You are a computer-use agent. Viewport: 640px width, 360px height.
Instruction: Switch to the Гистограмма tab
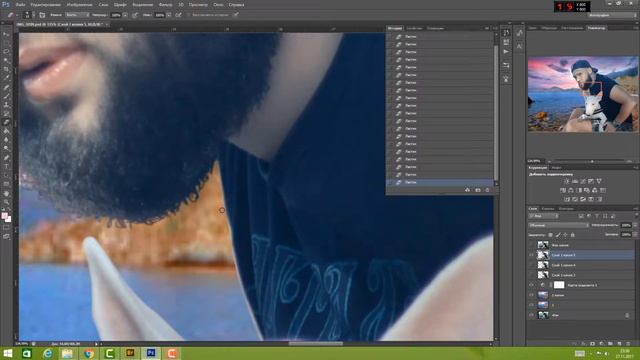[x=572, y=28]
